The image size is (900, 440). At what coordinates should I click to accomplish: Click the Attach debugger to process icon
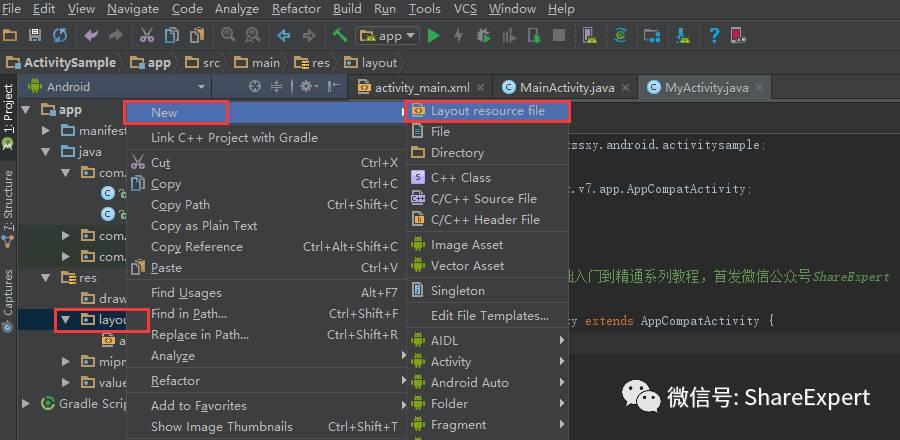(x=534, y=36)
